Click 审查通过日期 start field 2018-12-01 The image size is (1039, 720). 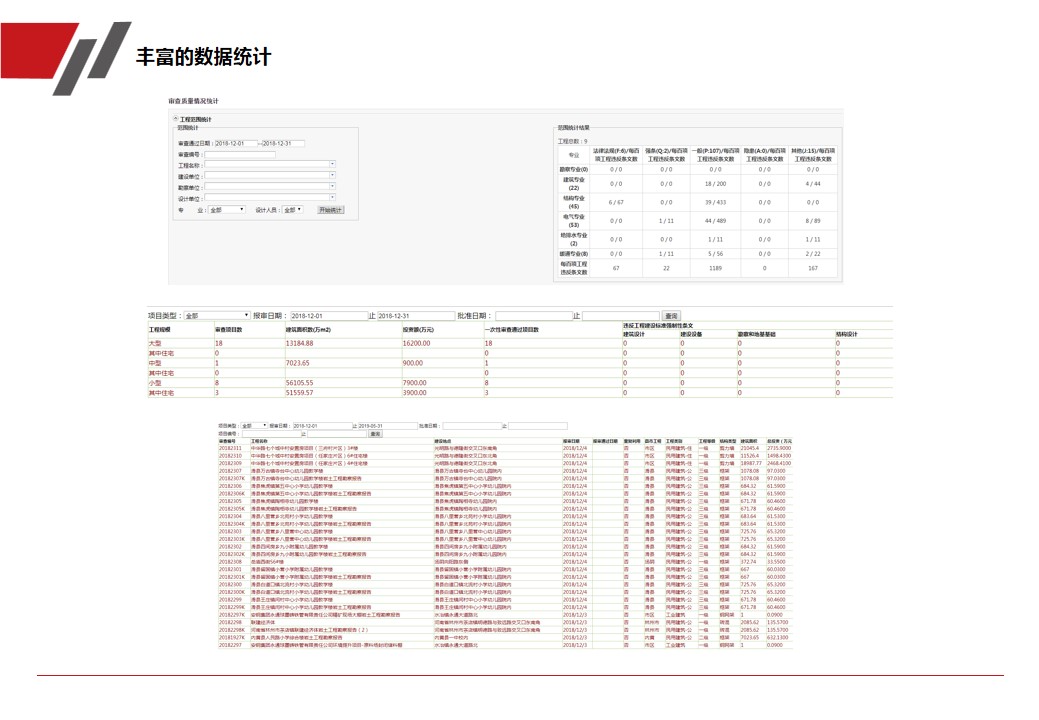tap(235, 143)
